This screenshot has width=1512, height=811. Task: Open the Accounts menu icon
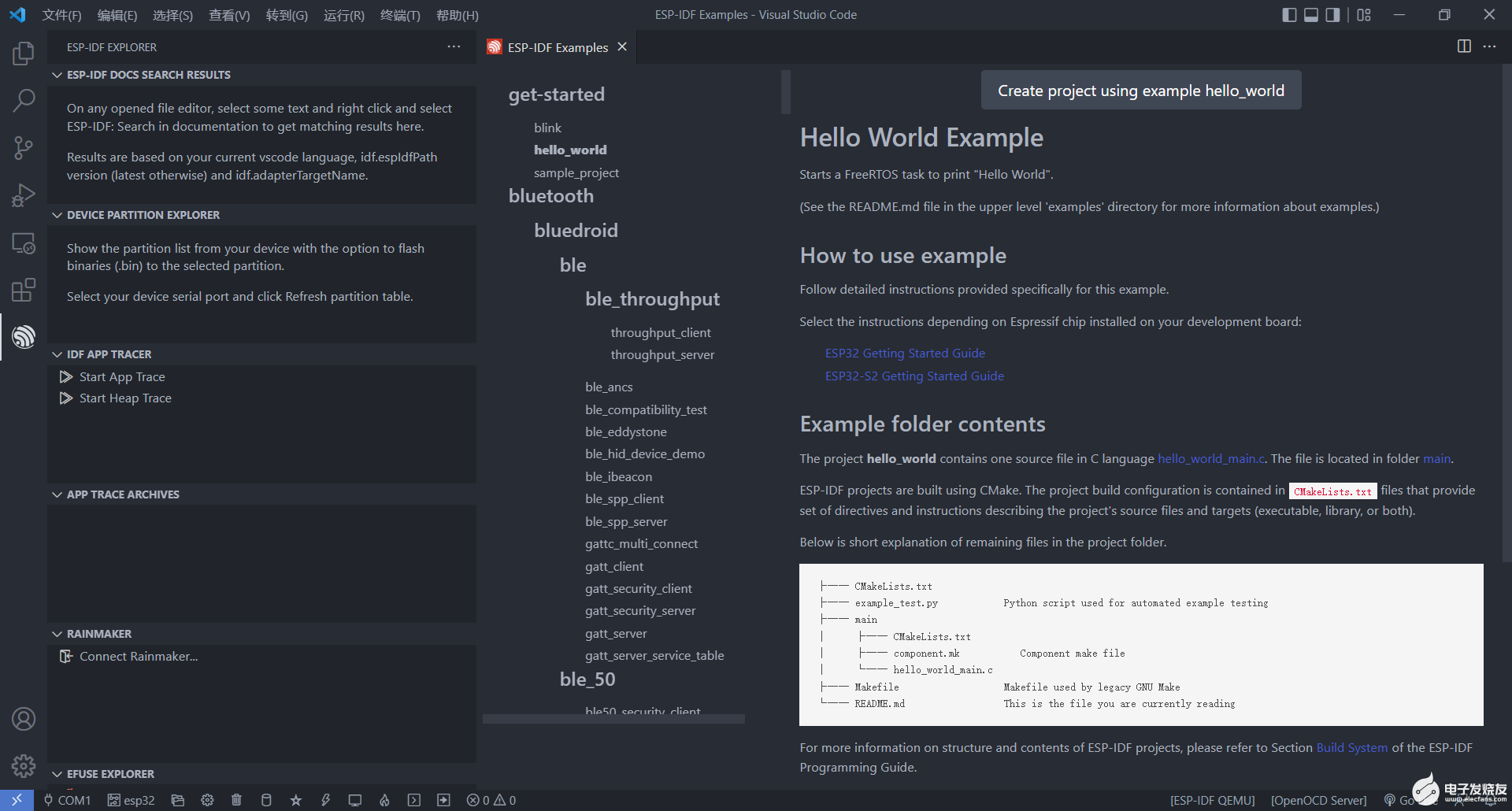24,719
